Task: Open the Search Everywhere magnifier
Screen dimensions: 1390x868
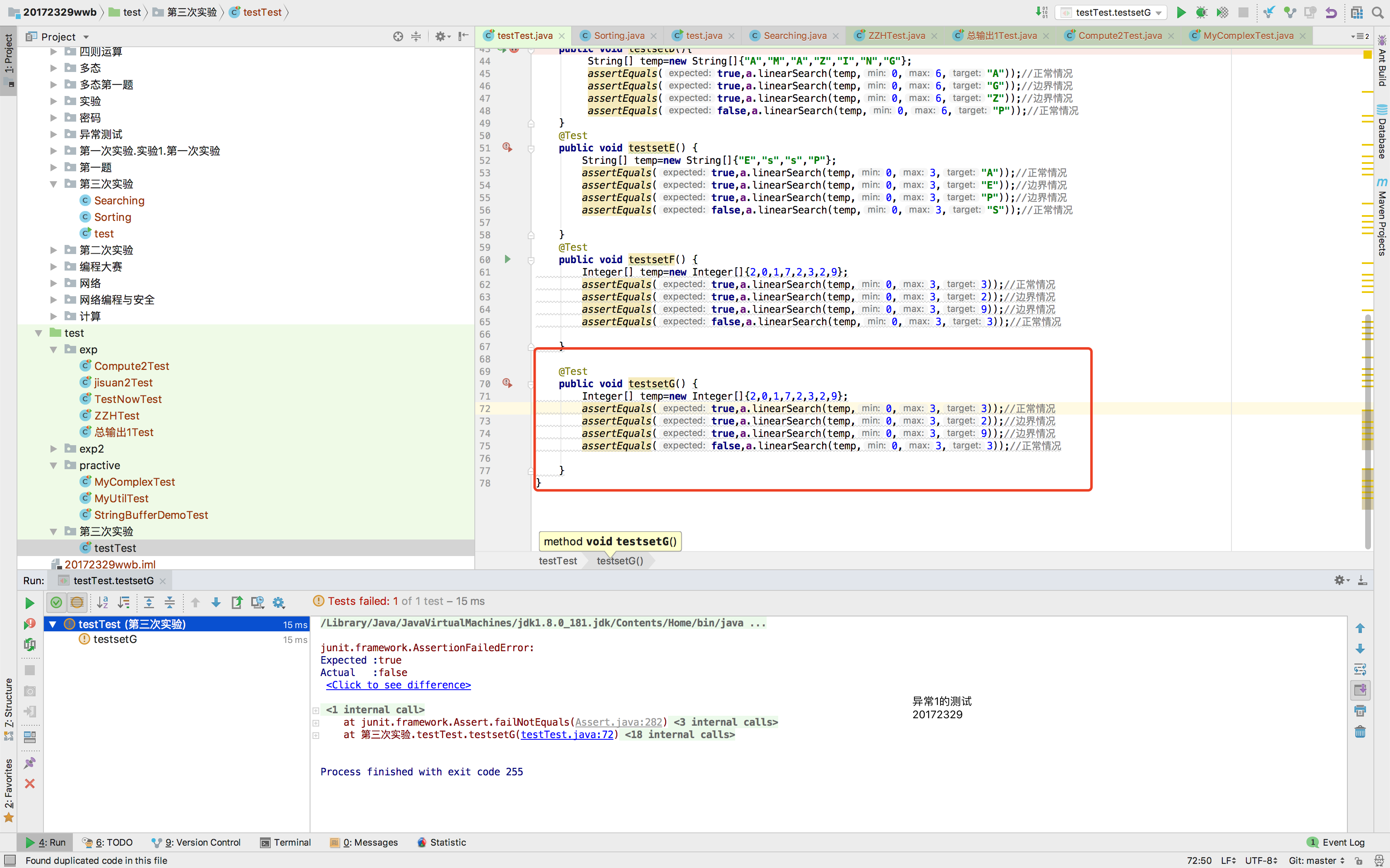Action: point(1377,13)
